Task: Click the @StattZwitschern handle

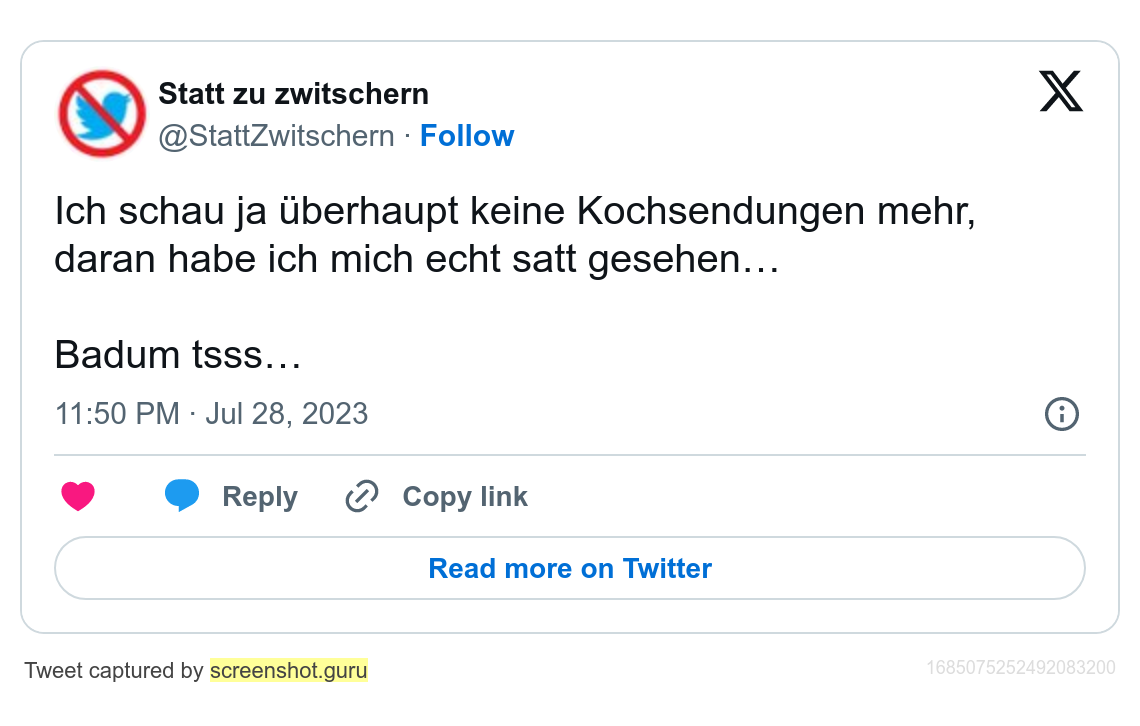Action: (276, 136)
